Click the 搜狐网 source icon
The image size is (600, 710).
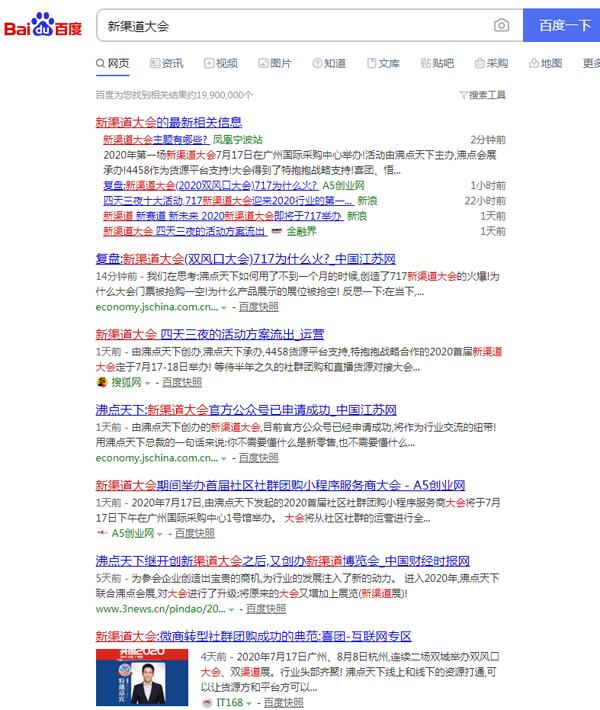pyautogui.click(x=102, y=382)
